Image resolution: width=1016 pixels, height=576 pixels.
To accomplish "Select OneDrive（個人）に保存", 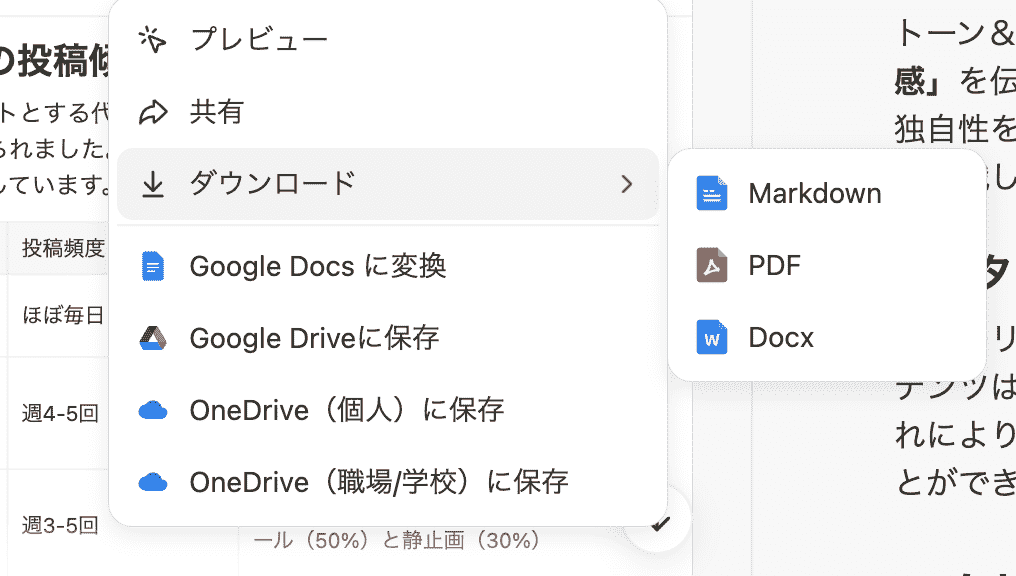I will coord(387,411).
